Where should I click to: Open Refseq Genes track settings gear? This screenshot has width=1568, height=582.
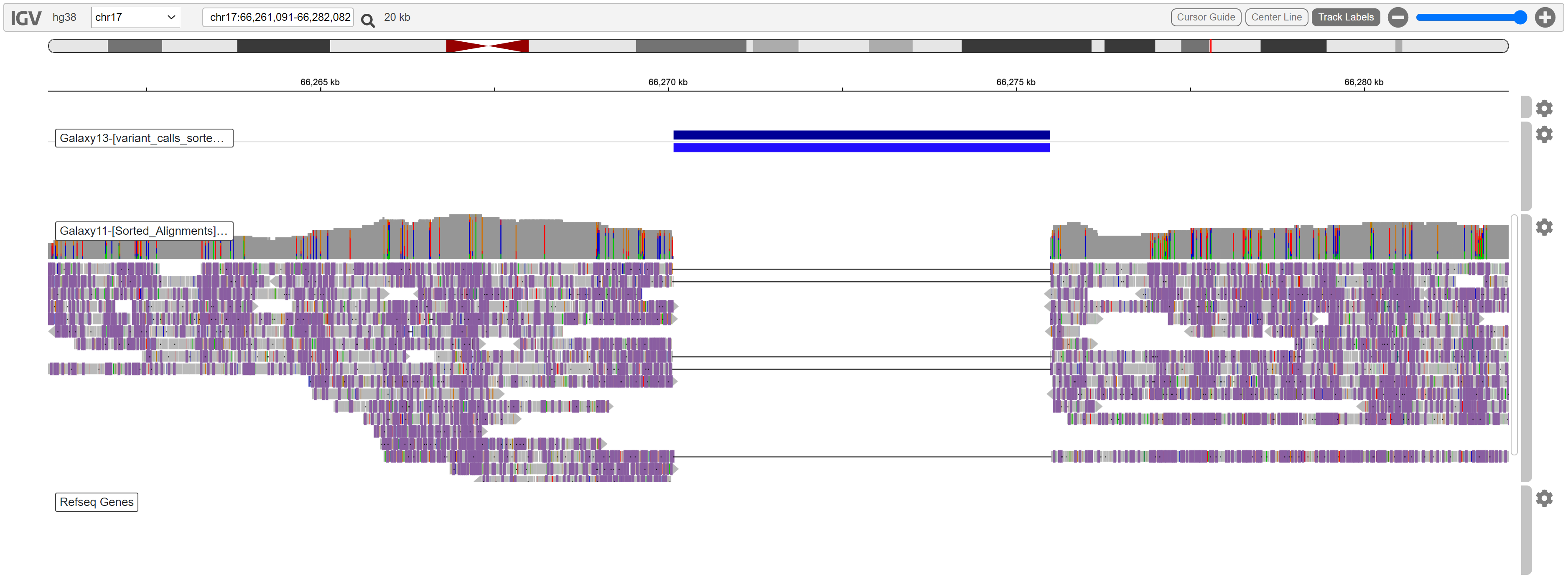pos(1544,498)
